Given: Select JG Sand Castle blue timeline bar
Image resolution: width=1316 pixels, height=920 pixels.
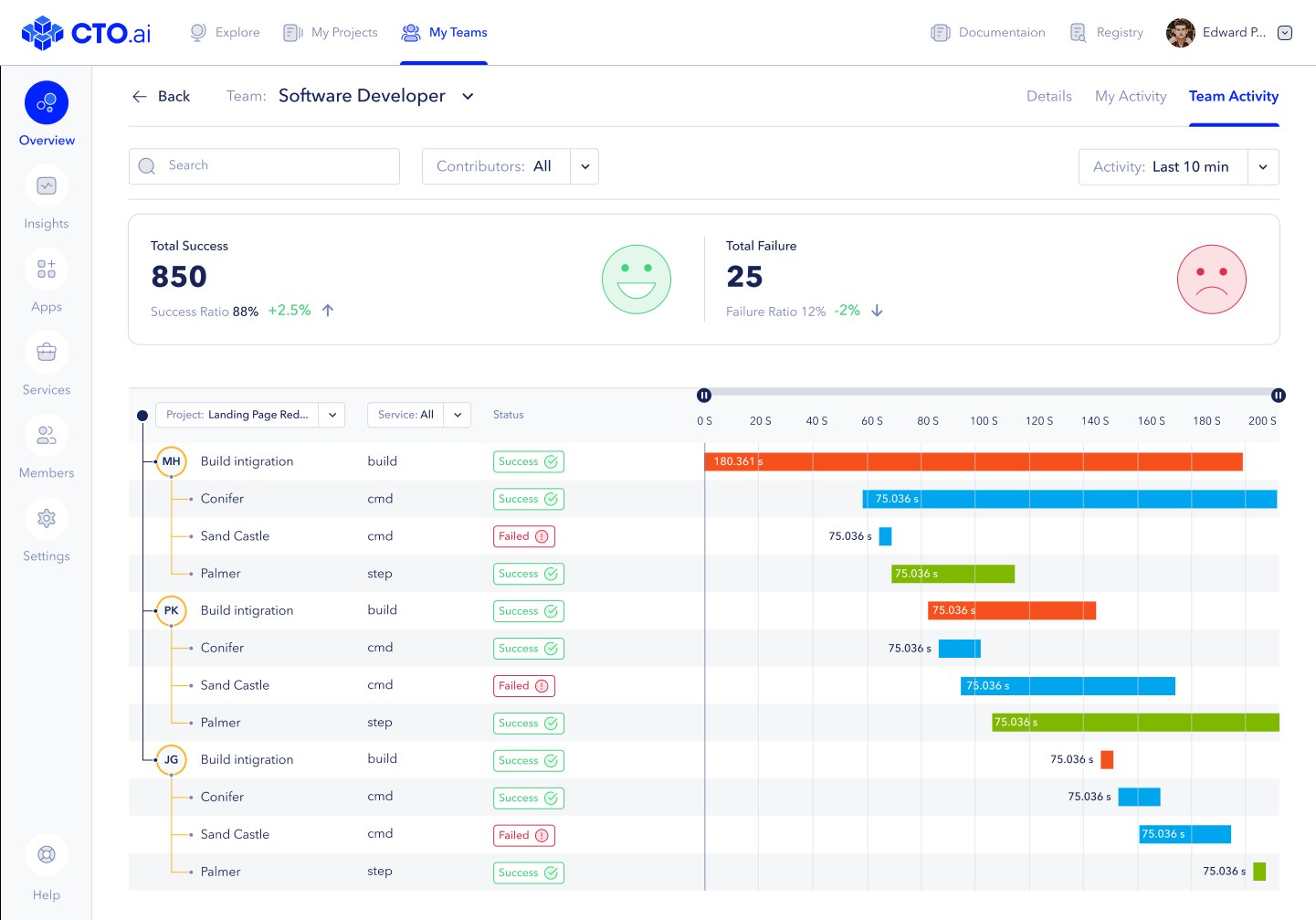Looking at the screenshot, I should tap(1184, 834).
